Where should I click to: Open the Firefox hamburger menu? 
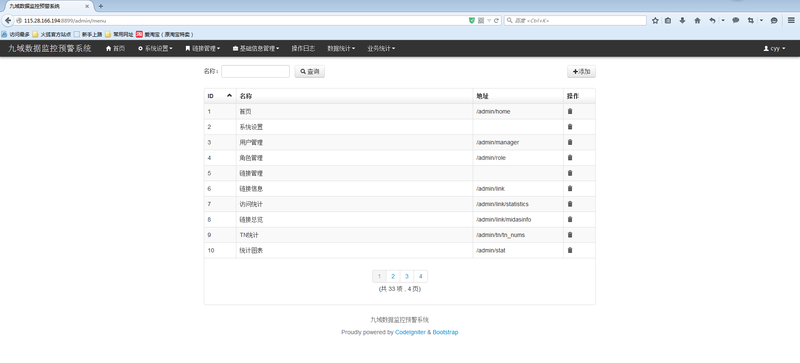(791, 20)
